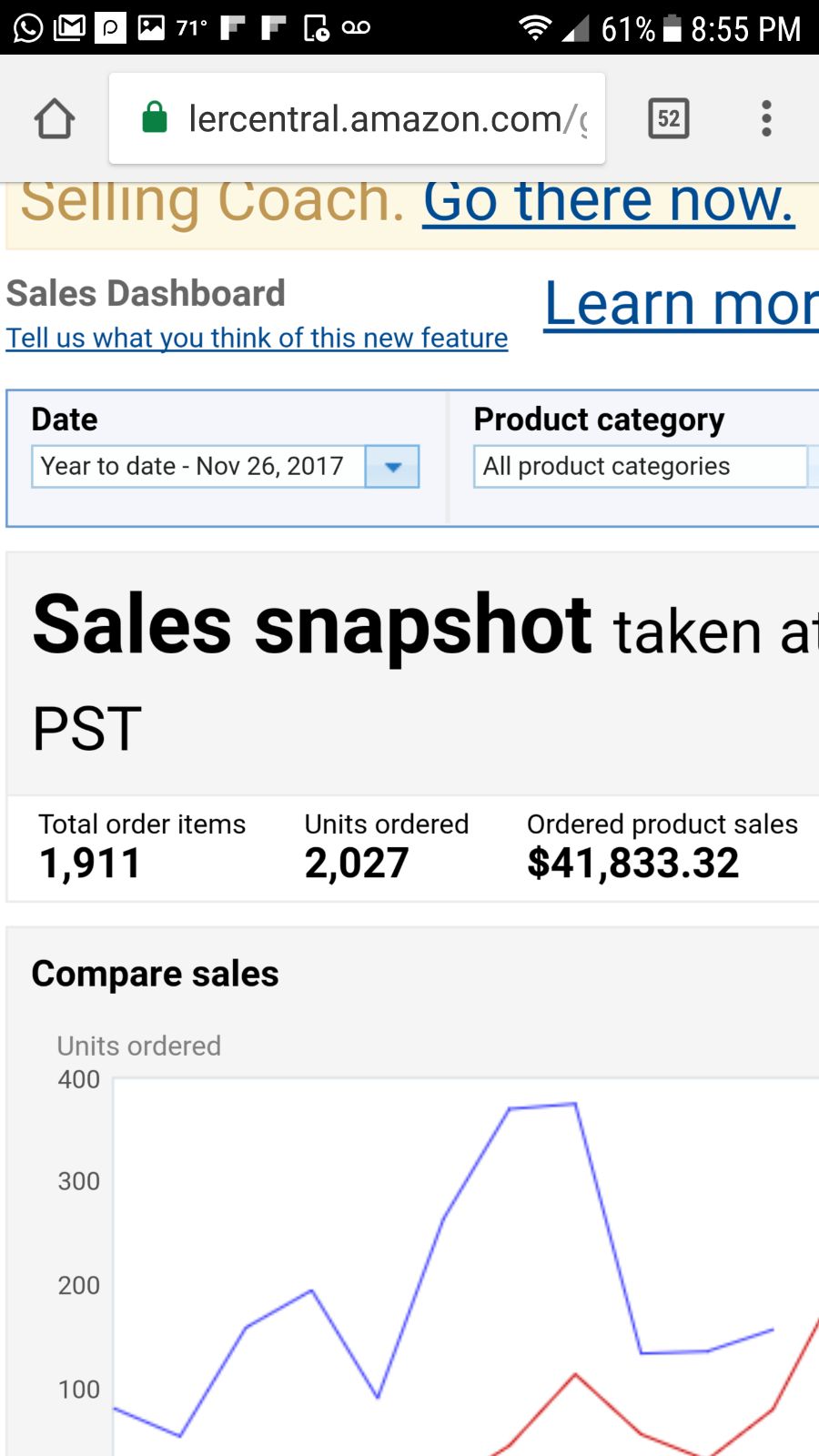
Task: Open the Learn more link
Action: click(x=681, y=304)
